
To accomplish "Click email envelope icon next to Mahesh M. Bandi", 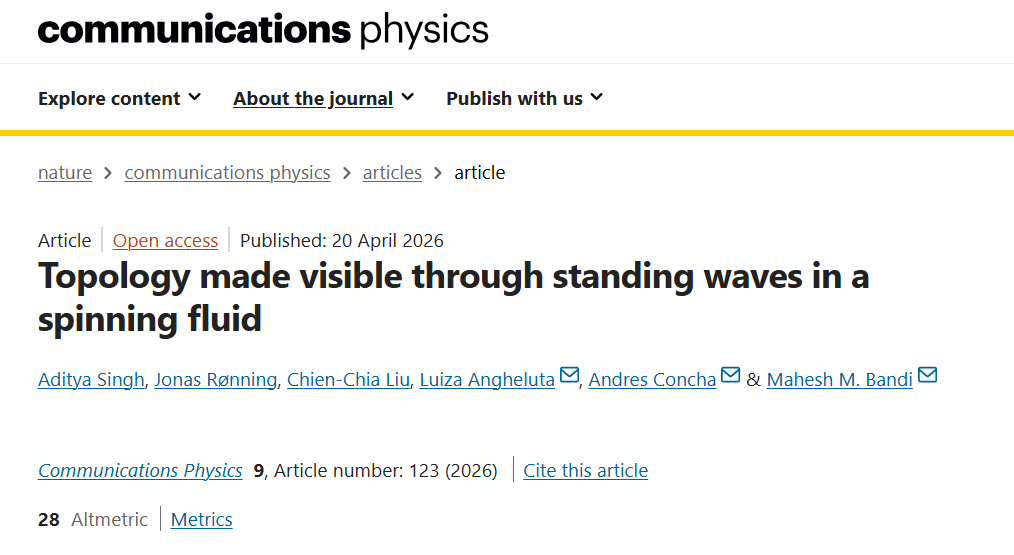I will coord(927,376).
